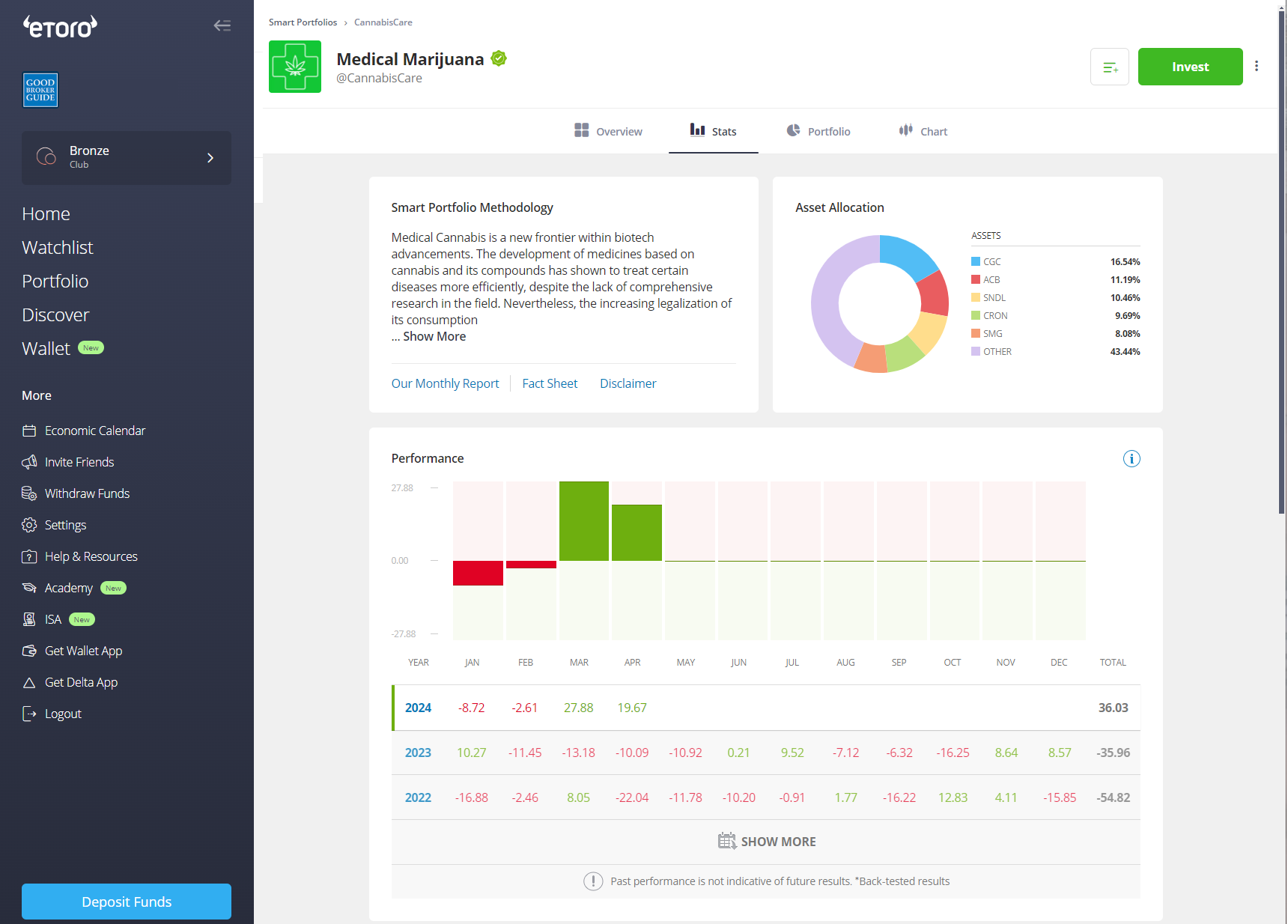Click the January red performance bar
The height and width of the screenshot is (924, 1288).
478,573
